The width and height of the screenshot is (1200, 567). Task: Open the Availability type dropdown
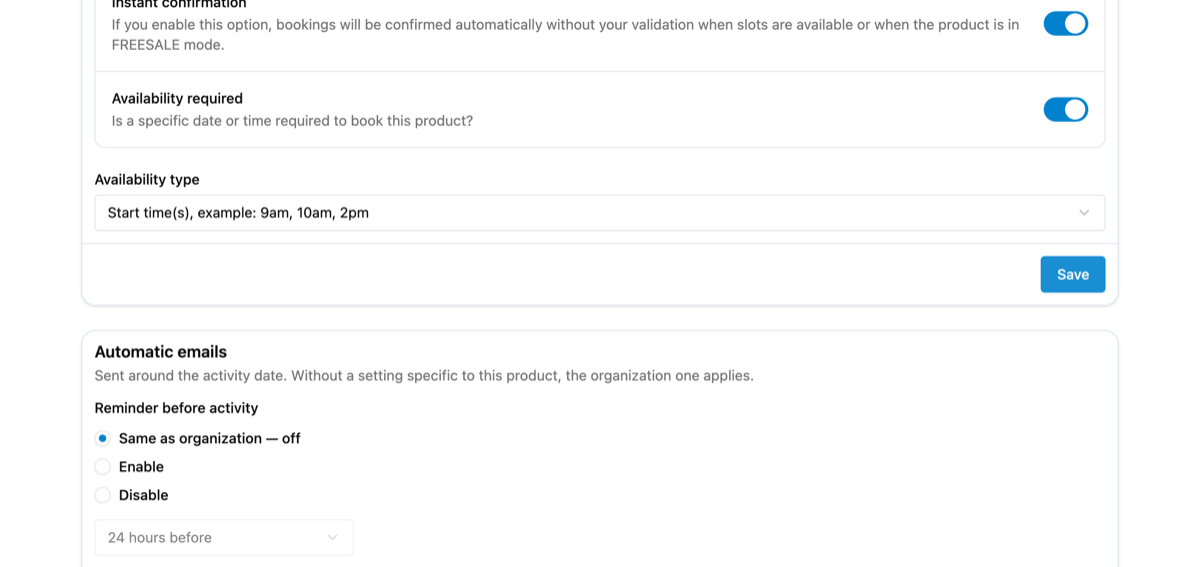pyautogui.click(x=600, y=213)
